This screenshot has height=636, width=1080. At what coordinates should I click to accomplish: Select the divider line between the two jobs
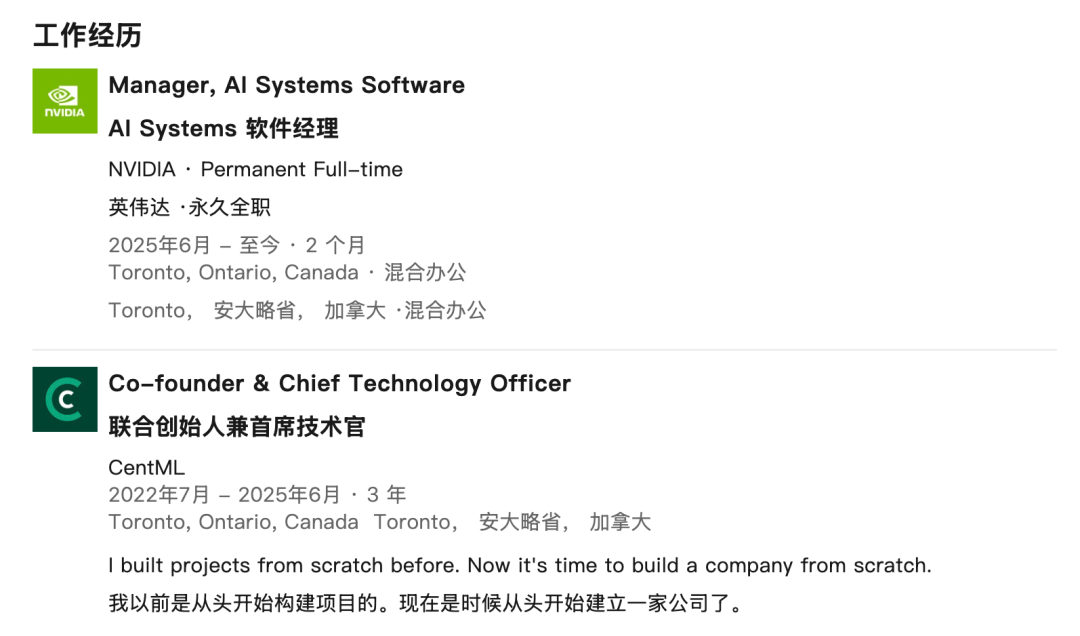pyautogui.click(x=544, y=350)
